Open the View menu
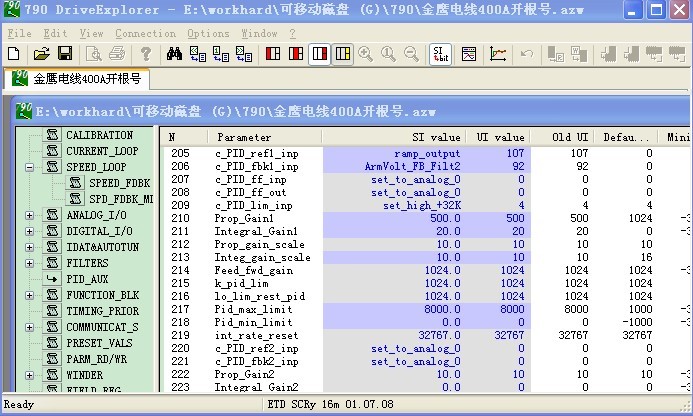The width and height of the screenshot is (693, 416). pos(91,34)
